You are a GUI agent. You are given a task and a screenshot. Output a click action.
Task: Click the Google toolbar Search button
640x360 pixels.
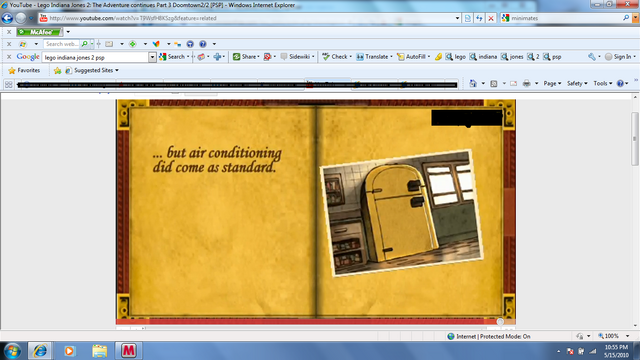click(173, 57)
